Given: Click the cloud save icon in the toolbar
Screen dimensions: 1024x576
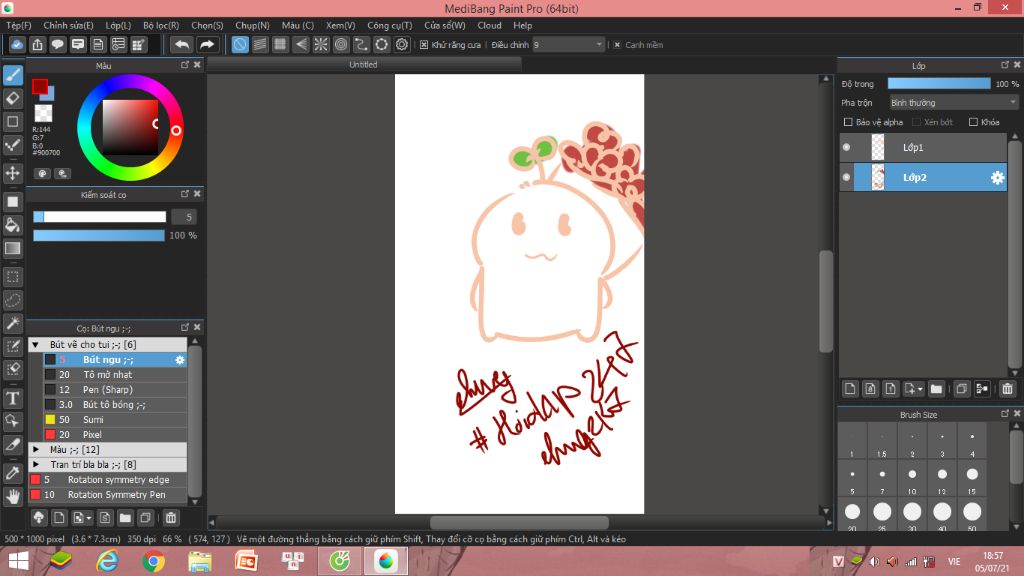Looking at the screenshot, I should (x=17, y=44).
